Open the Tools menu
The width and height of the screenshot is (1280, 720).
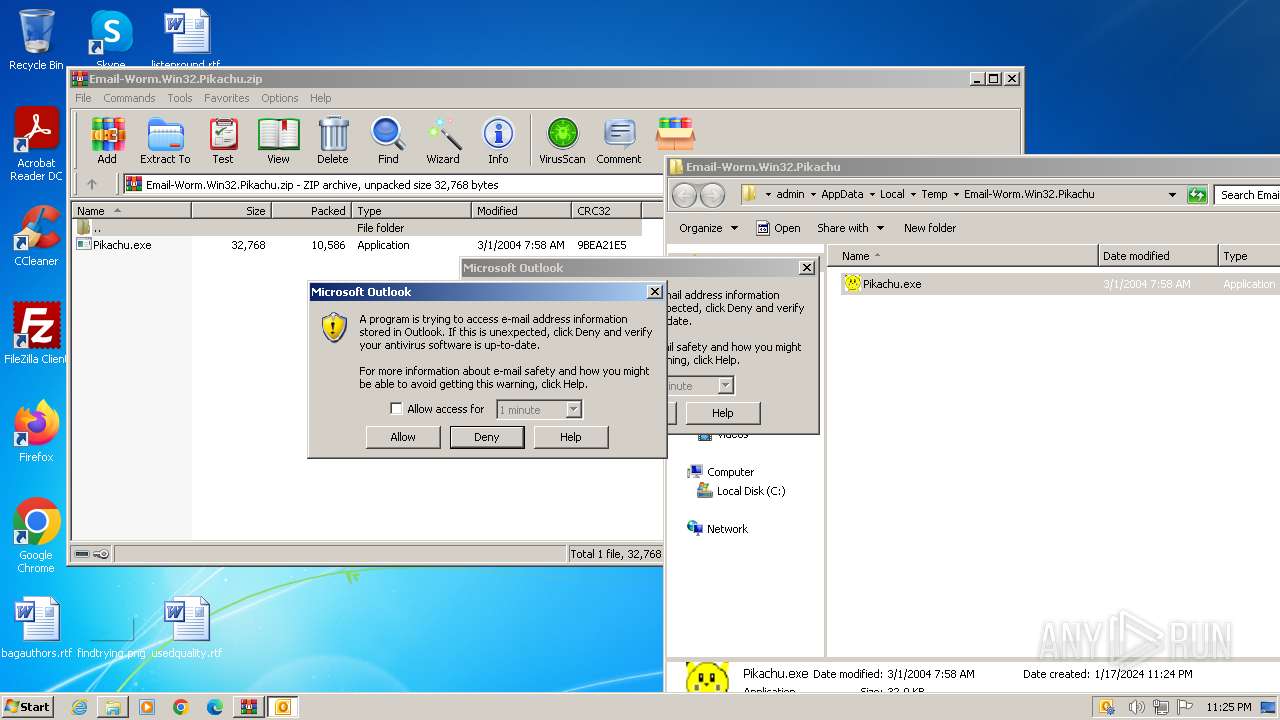tap(180, 98)
